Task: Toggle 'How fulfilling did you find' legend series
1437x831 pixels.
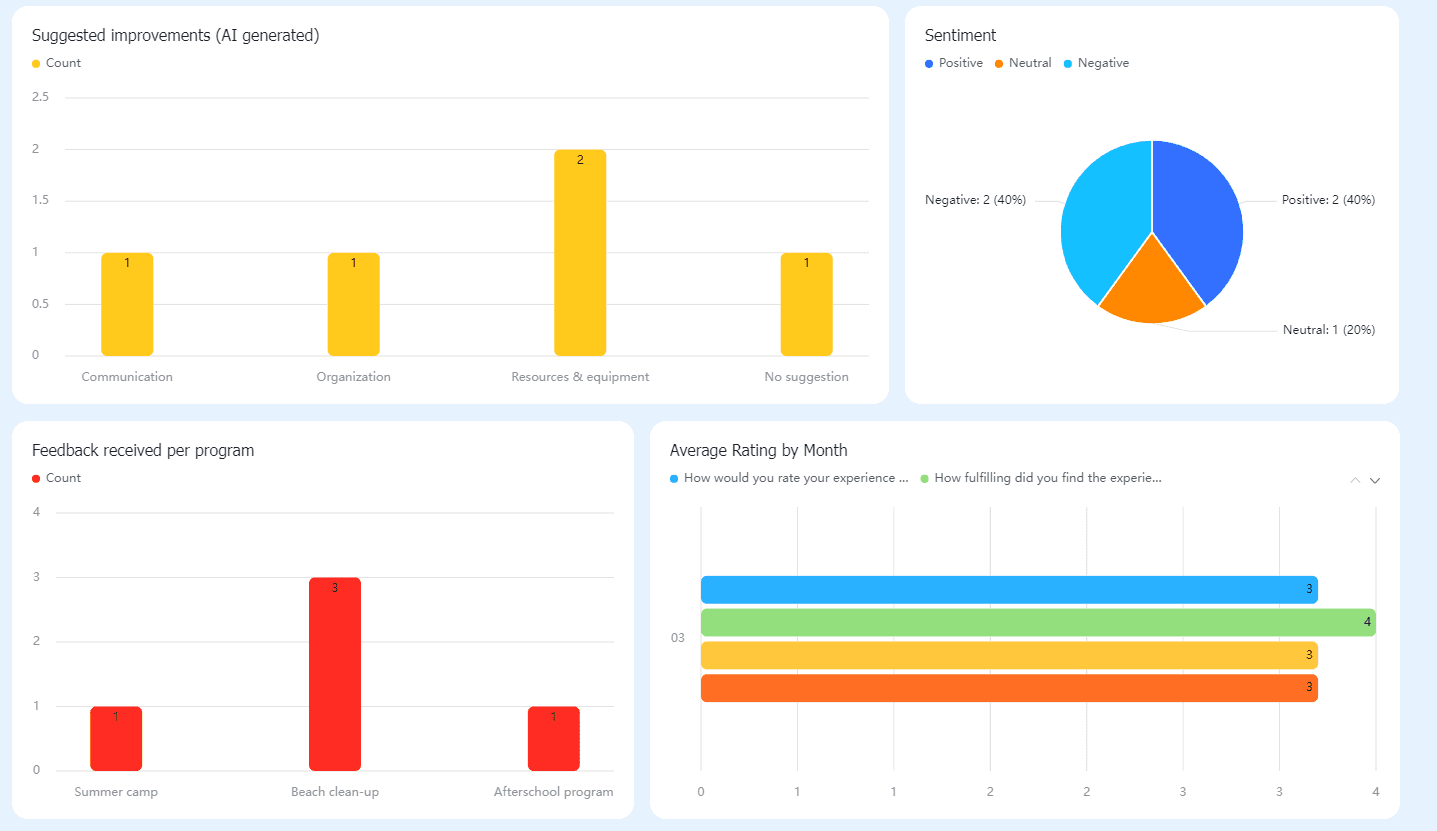Action: coord(1041,478)
